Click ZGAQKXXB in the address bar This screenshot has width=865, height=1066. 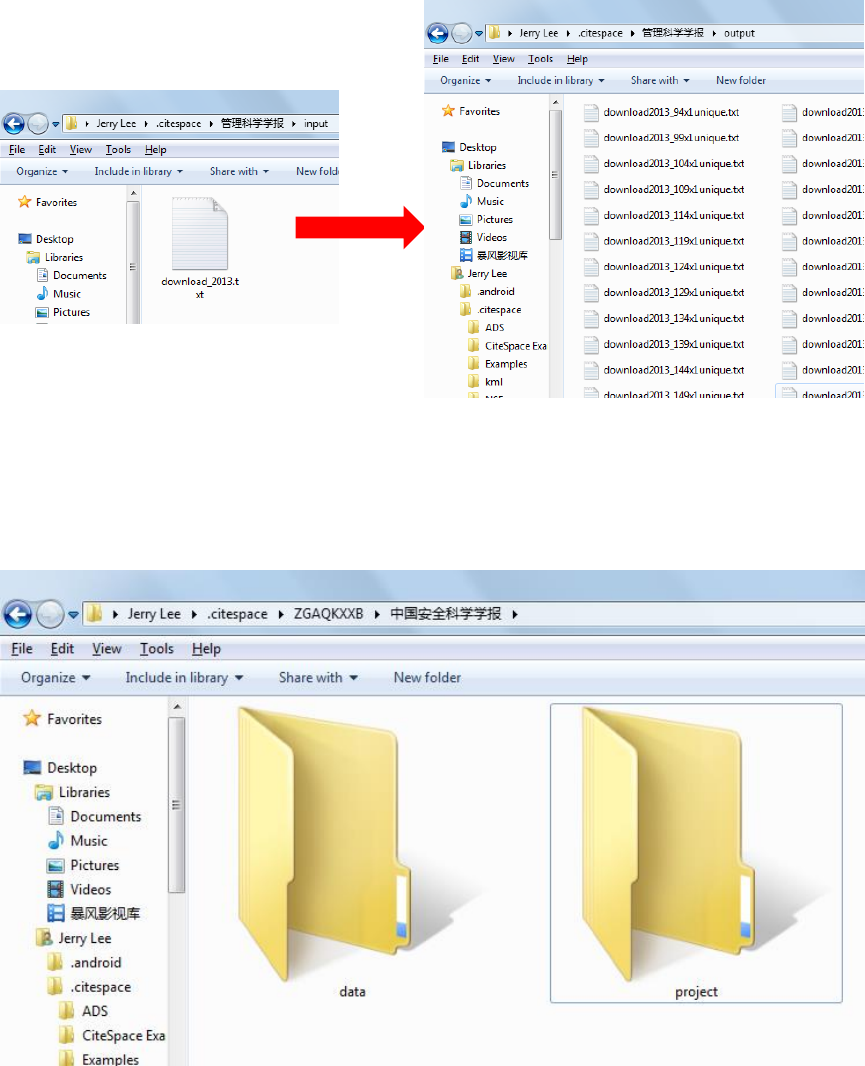pos(328,614)
